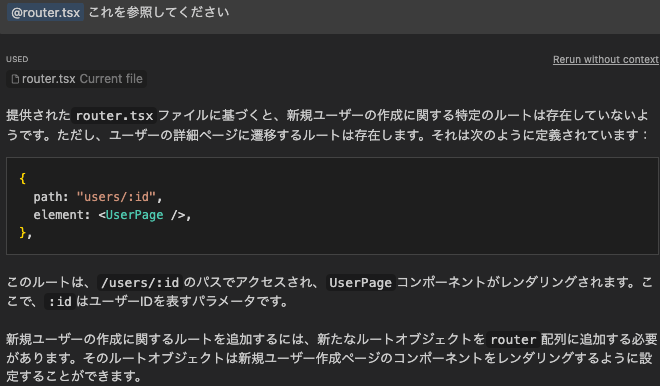Click the prompt text 'これを参照してください'
The height and width of the screenshot is (386, 660).
click(x=159, y=12)
